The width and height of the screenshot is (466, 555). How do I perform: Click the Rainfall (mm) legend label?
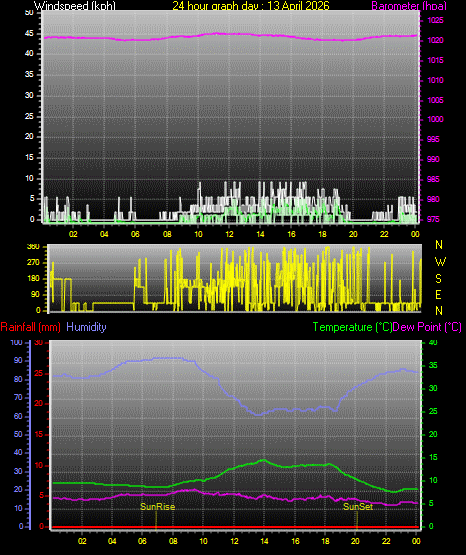click(x=30, y=327)
